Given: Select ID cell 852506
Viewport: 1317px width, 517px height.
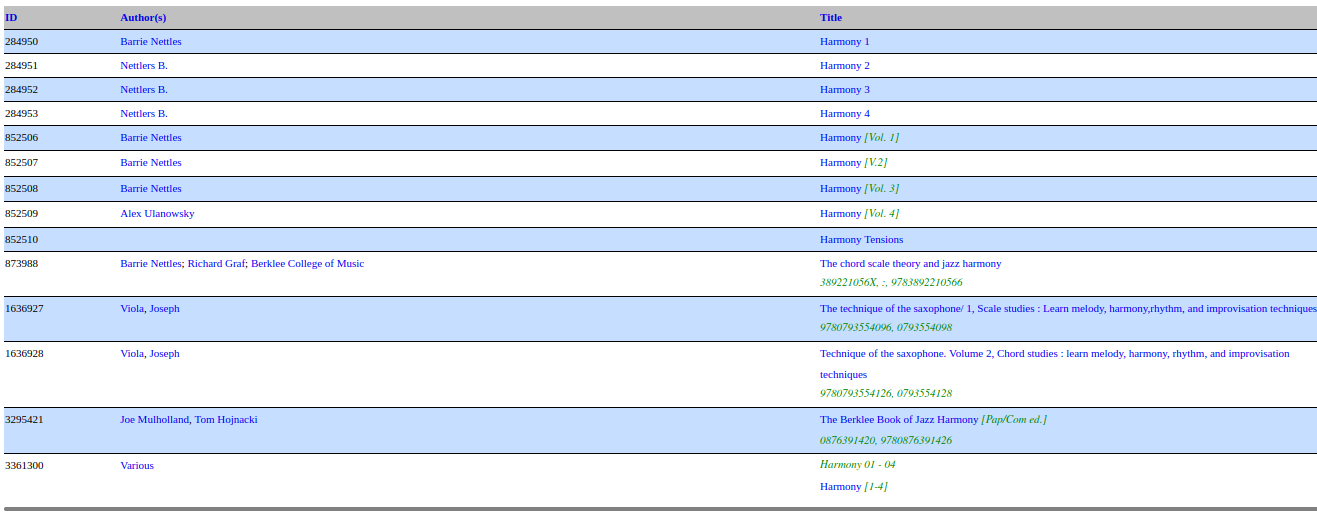Looking at the screenshot, I should click(x=21, y=137).
